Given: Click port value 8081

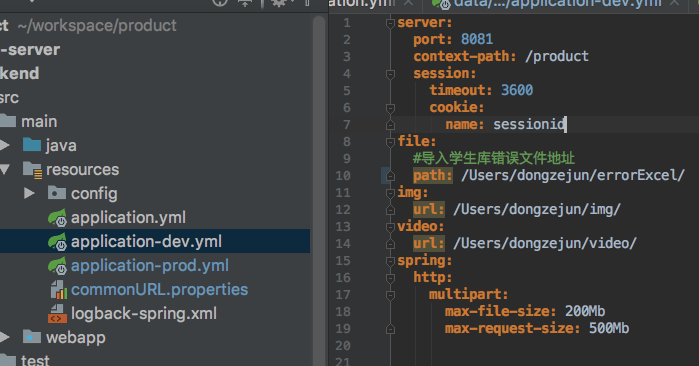Looking at the screenshot, I should [x=477, y=39].
